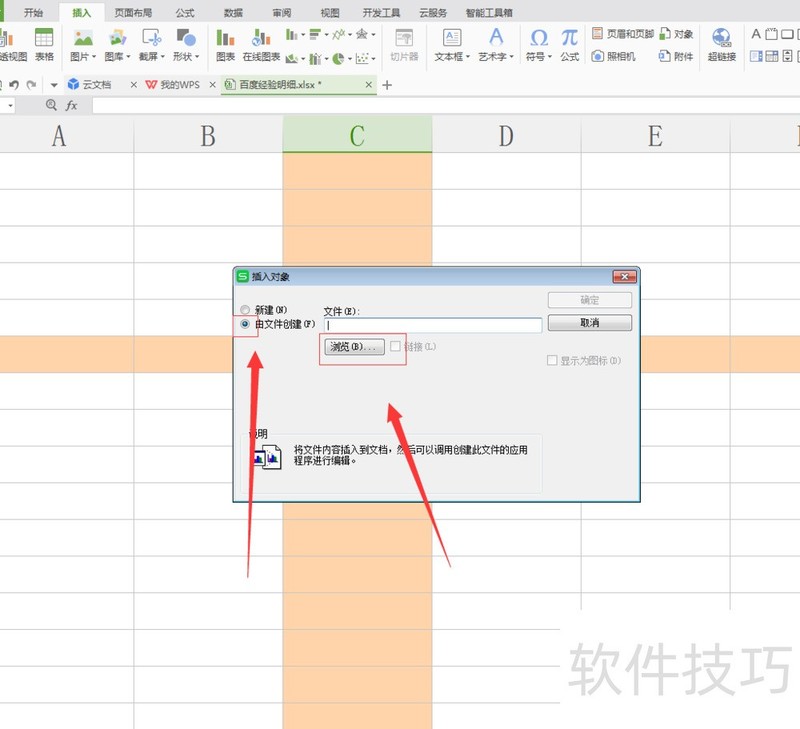The image size is (800, 729).
Task: Open the 我的WPS document tab
Action: tap(179, 85)
